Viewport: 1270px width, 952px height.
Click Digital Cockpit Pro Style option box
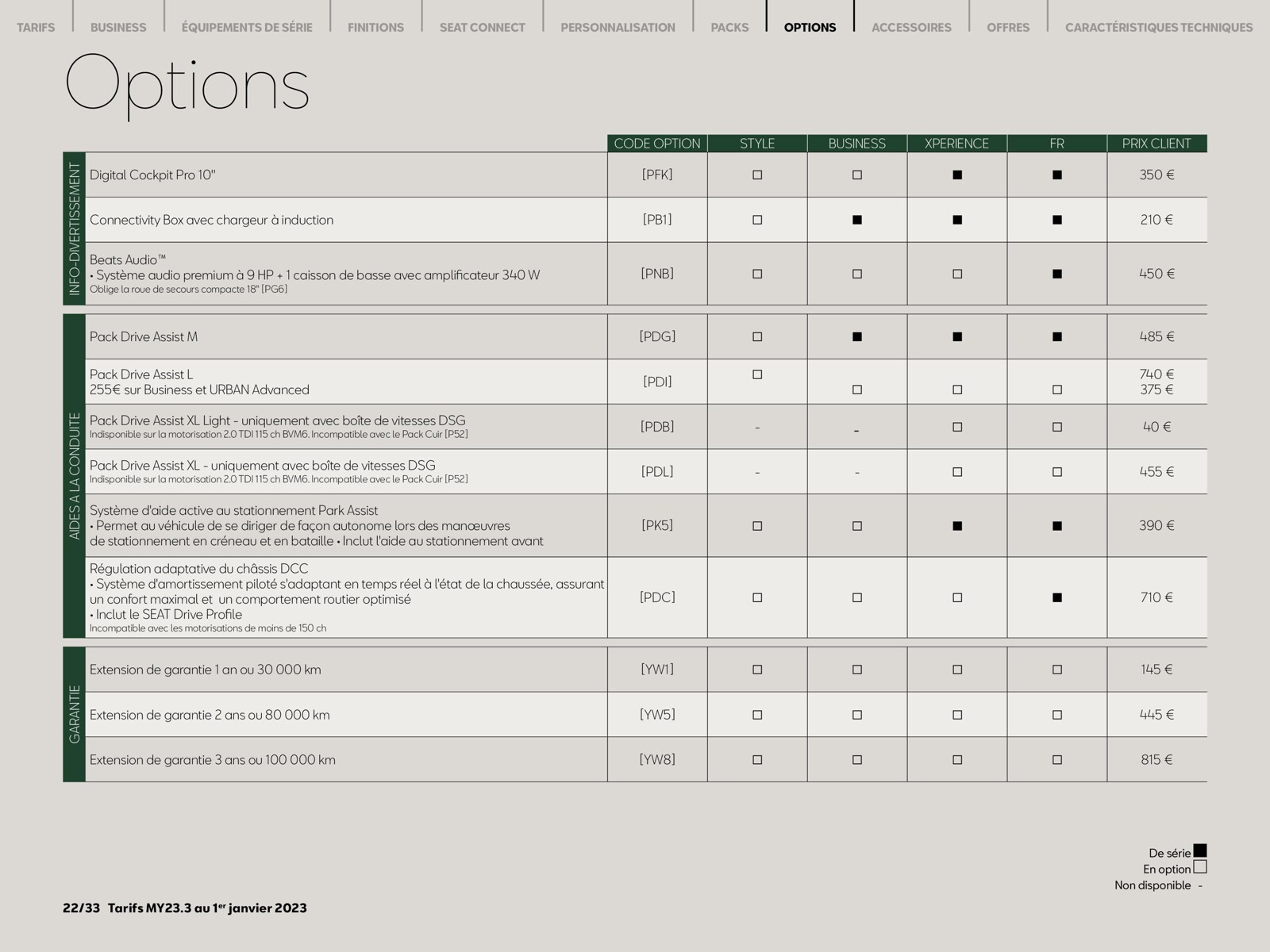(x=757, y=175)
